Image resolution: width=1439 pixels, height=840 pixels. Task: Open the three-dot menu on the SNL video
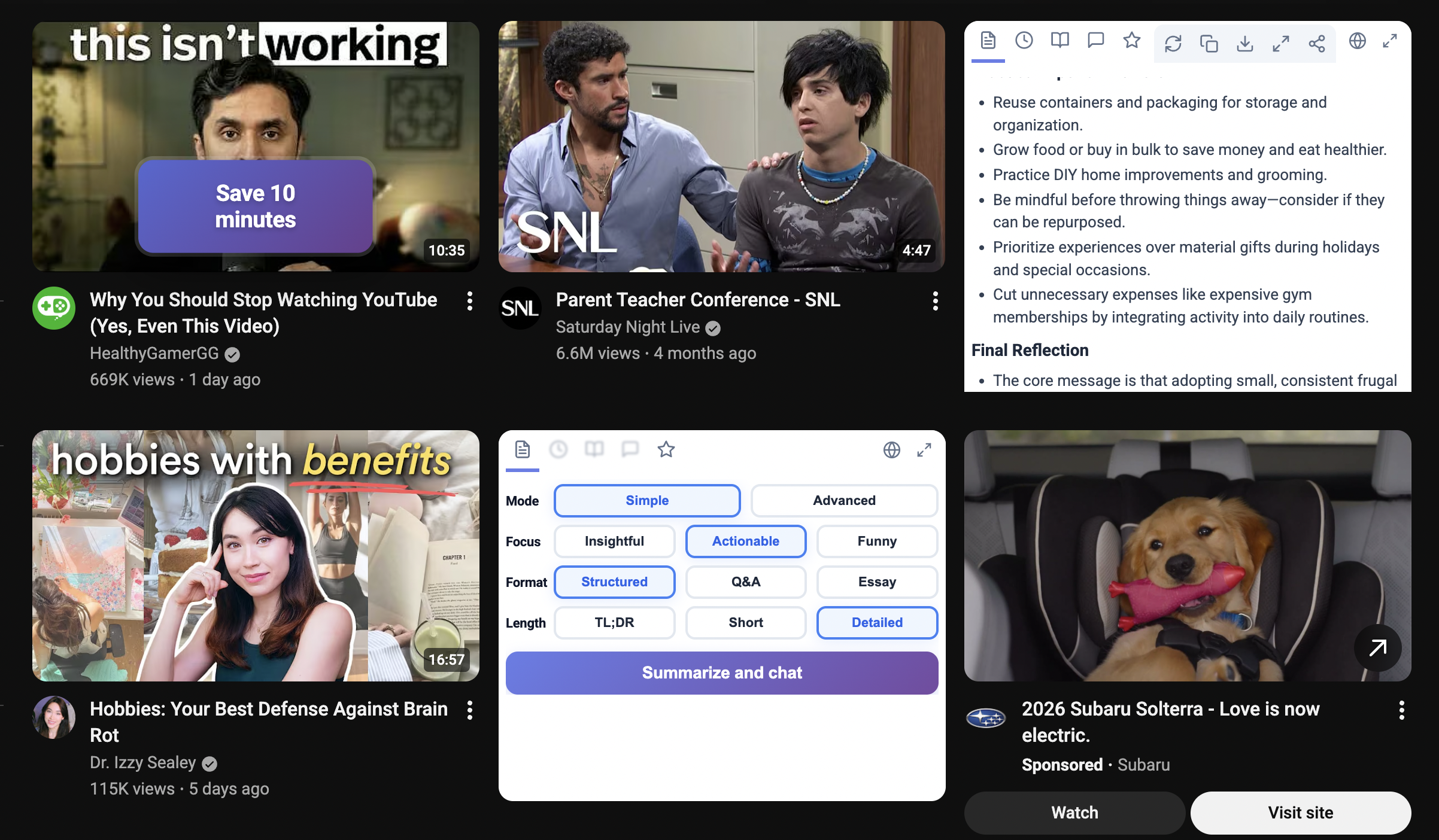(x=934, y=302)
